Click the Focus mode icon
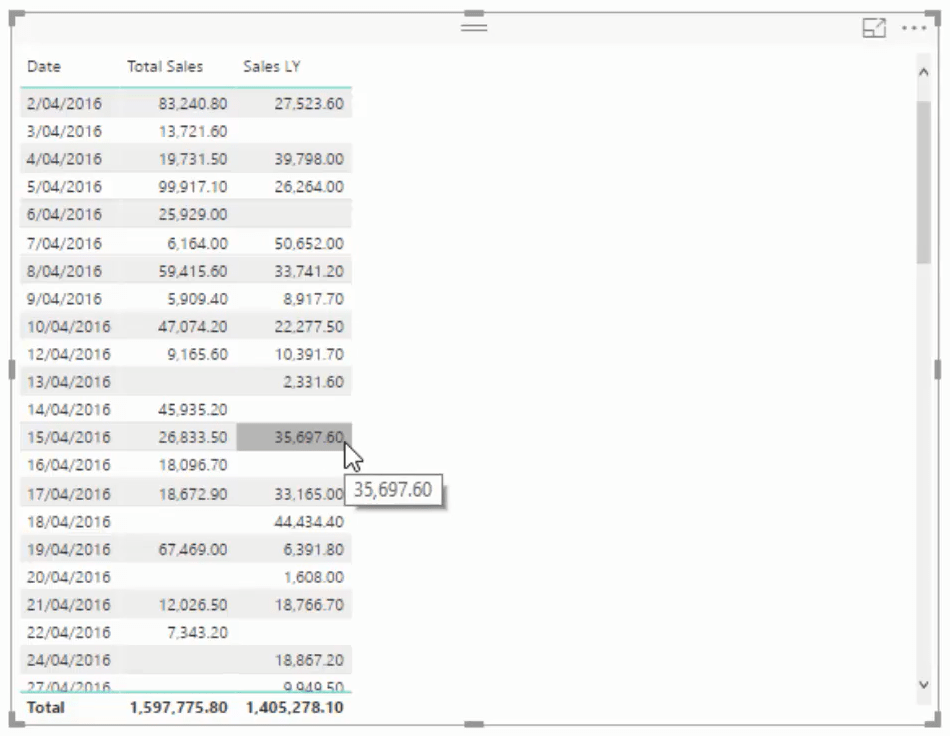The height and width of the screenshot is (736, 950). point(874,28)
